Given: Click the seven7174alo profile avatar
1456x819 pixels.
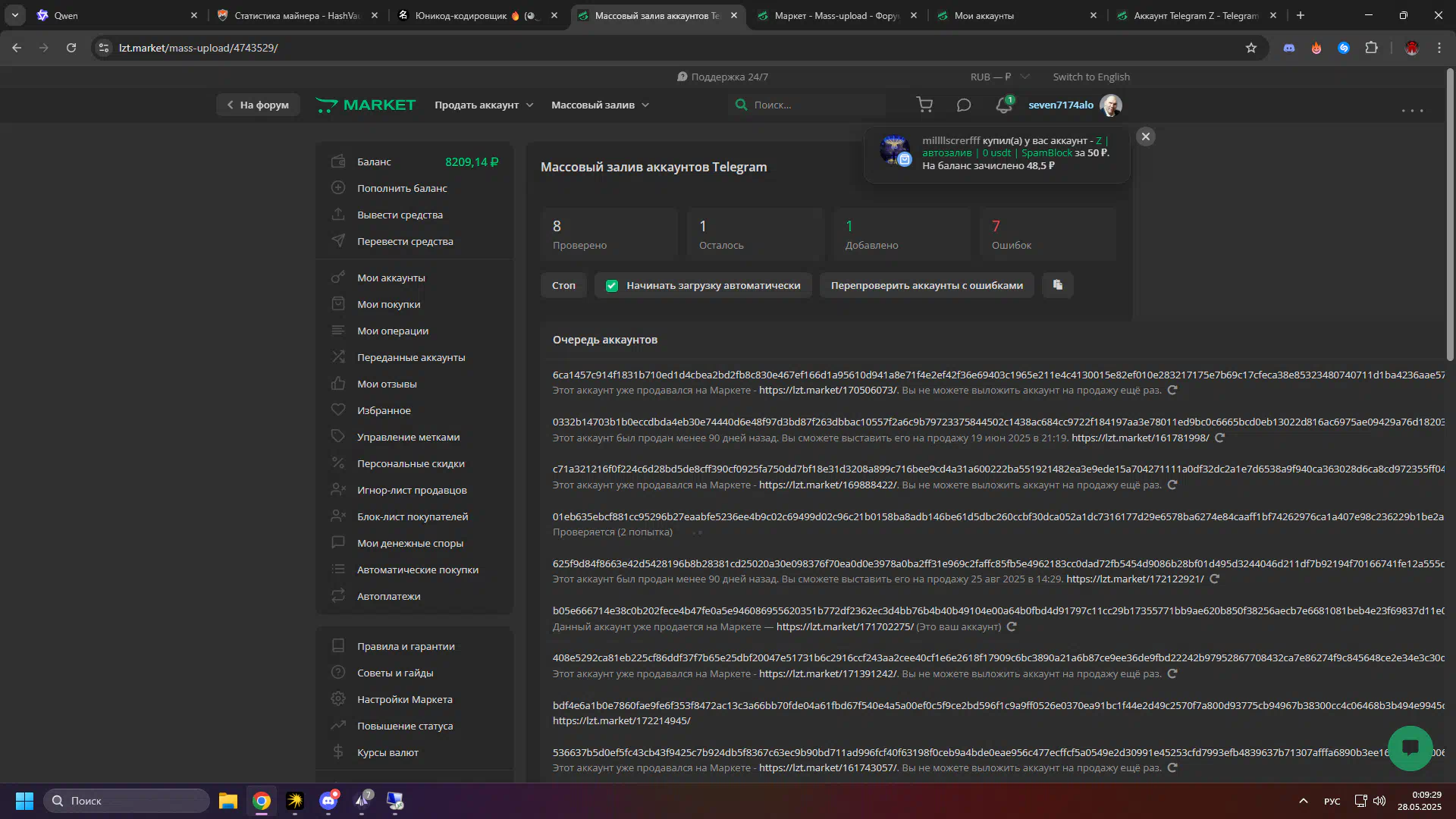Looking at the screenshot, I should tap(1111, 105).
